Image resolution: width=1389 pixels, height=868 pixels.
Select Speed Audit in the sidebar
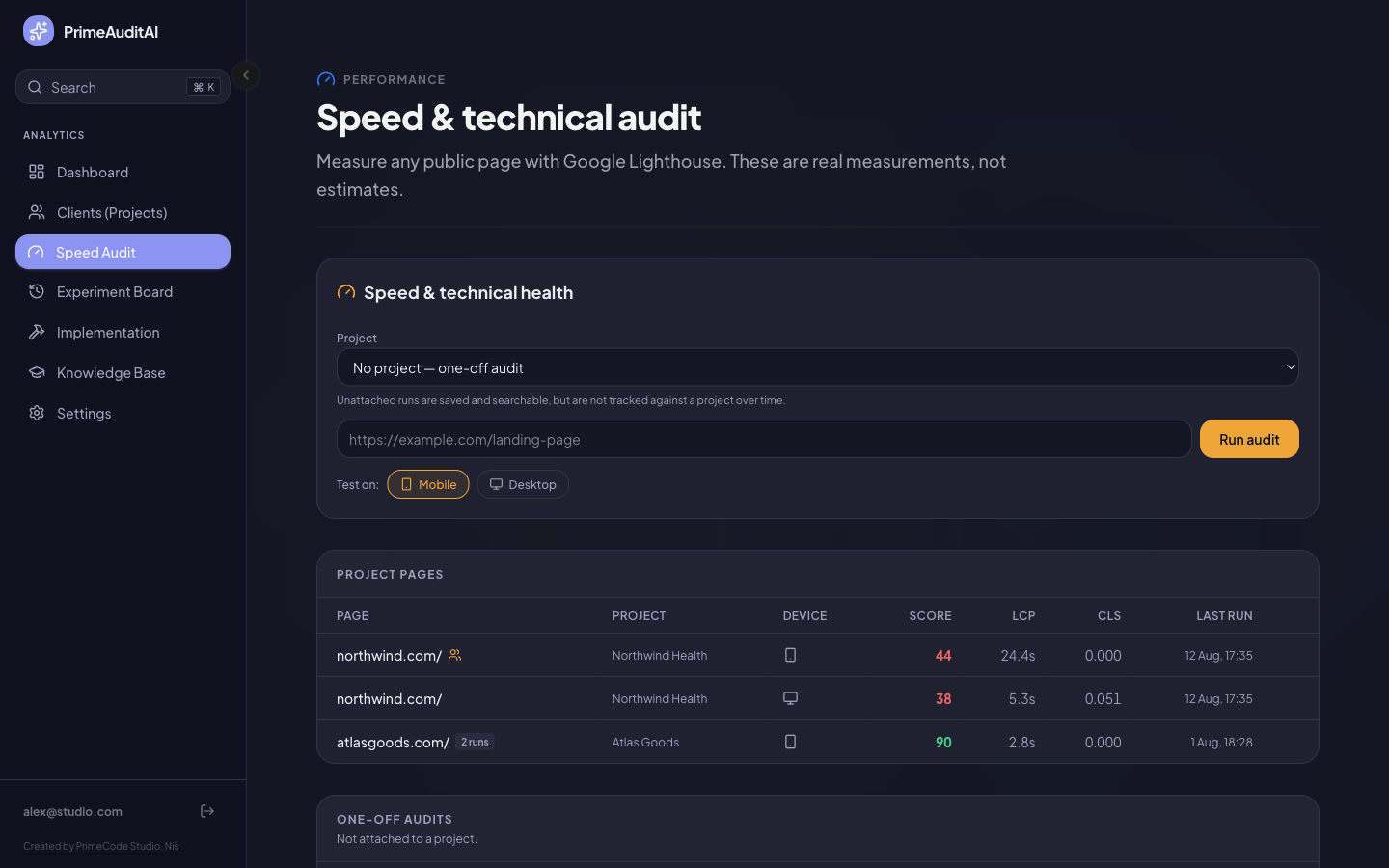click(x=123, y=252)
